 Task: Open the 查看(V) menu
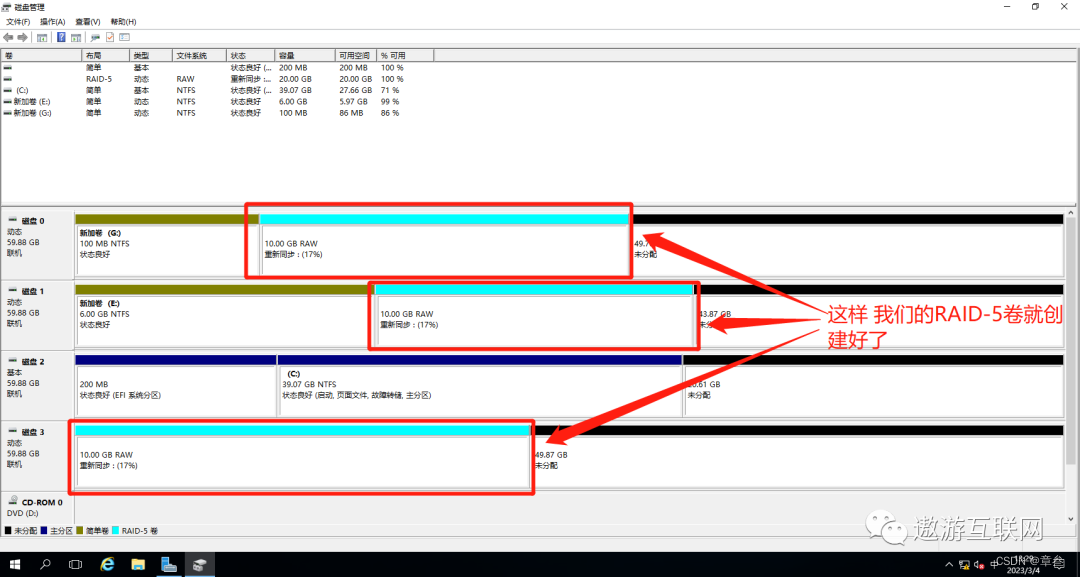pos(87,22)
